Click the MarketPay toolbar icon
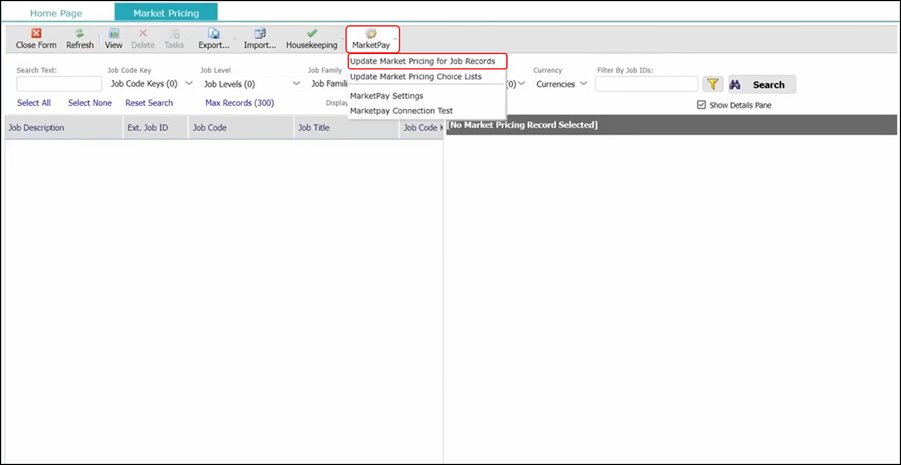 click(371, 33)
